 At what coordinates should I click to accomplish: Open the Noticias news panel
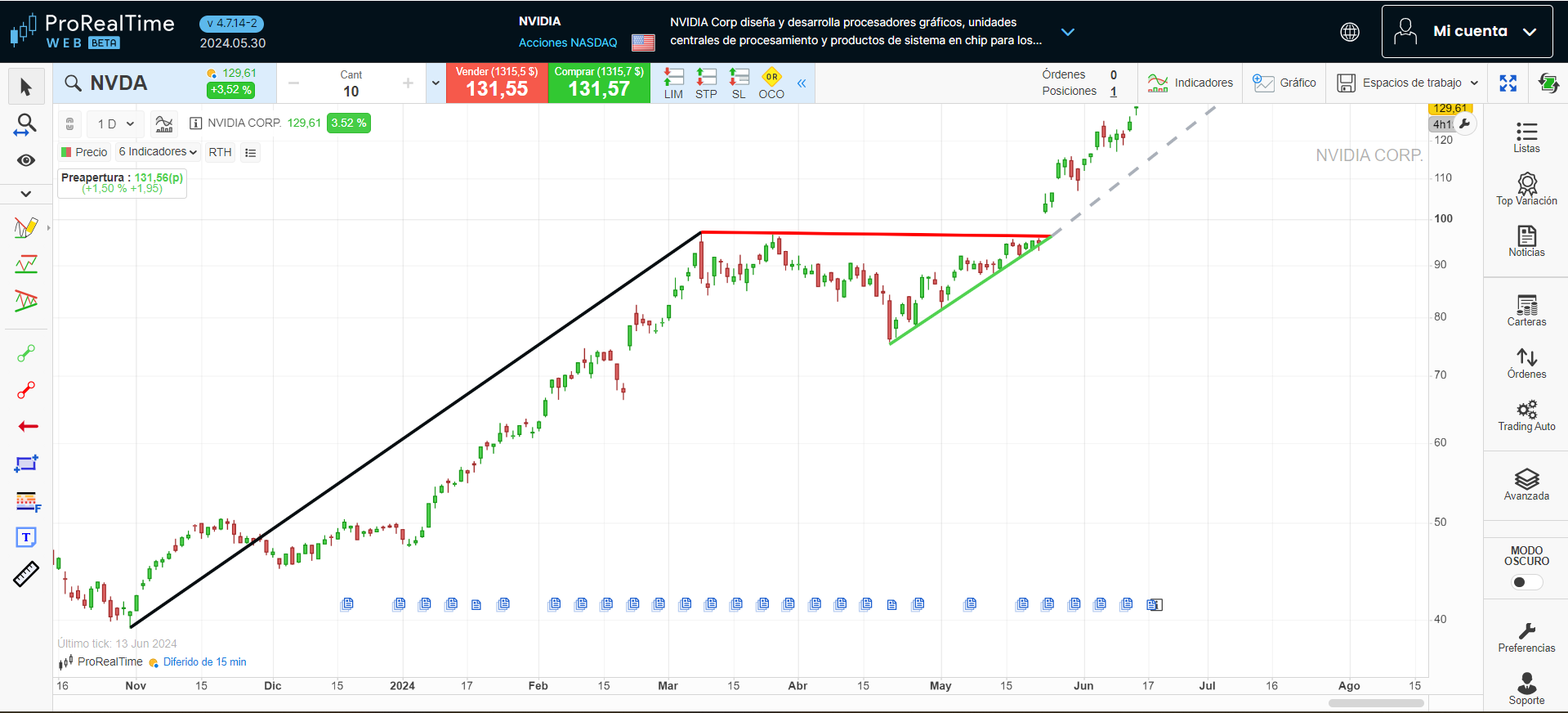1526,240
